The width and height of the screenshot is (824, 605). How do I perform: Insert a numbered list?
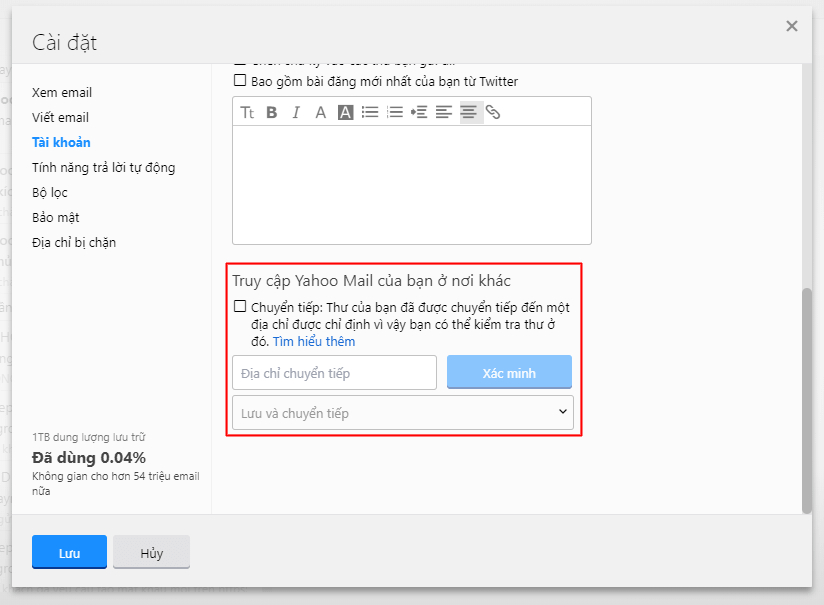click(394, 112)
